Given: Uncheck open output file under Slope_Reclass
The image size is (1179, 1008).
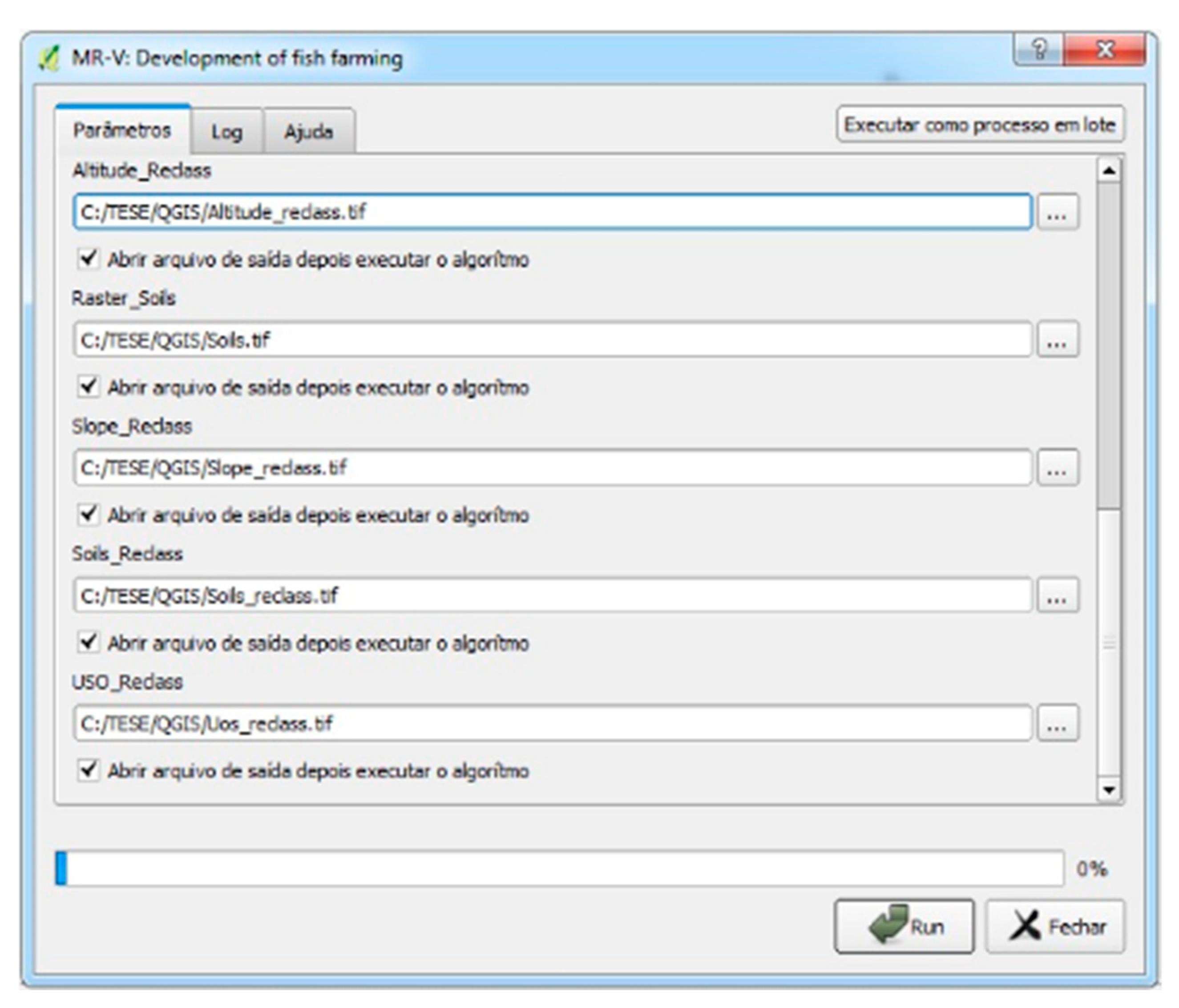Looking at the screenshot, I should pyautogui.click(x=88, y=514).
